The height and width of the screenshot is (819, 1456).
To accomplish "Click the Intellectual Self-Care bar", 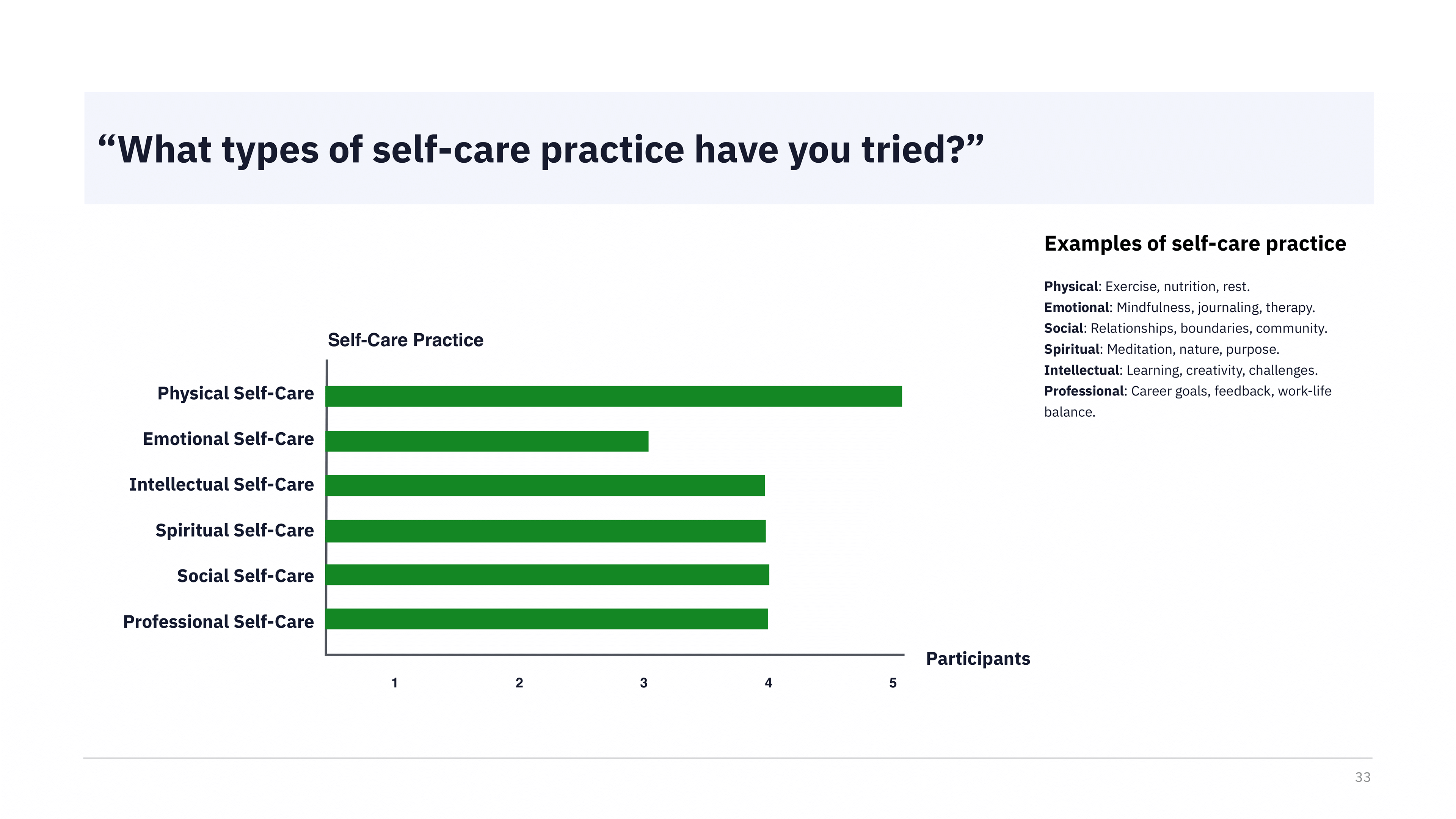I will click(546, 485).
